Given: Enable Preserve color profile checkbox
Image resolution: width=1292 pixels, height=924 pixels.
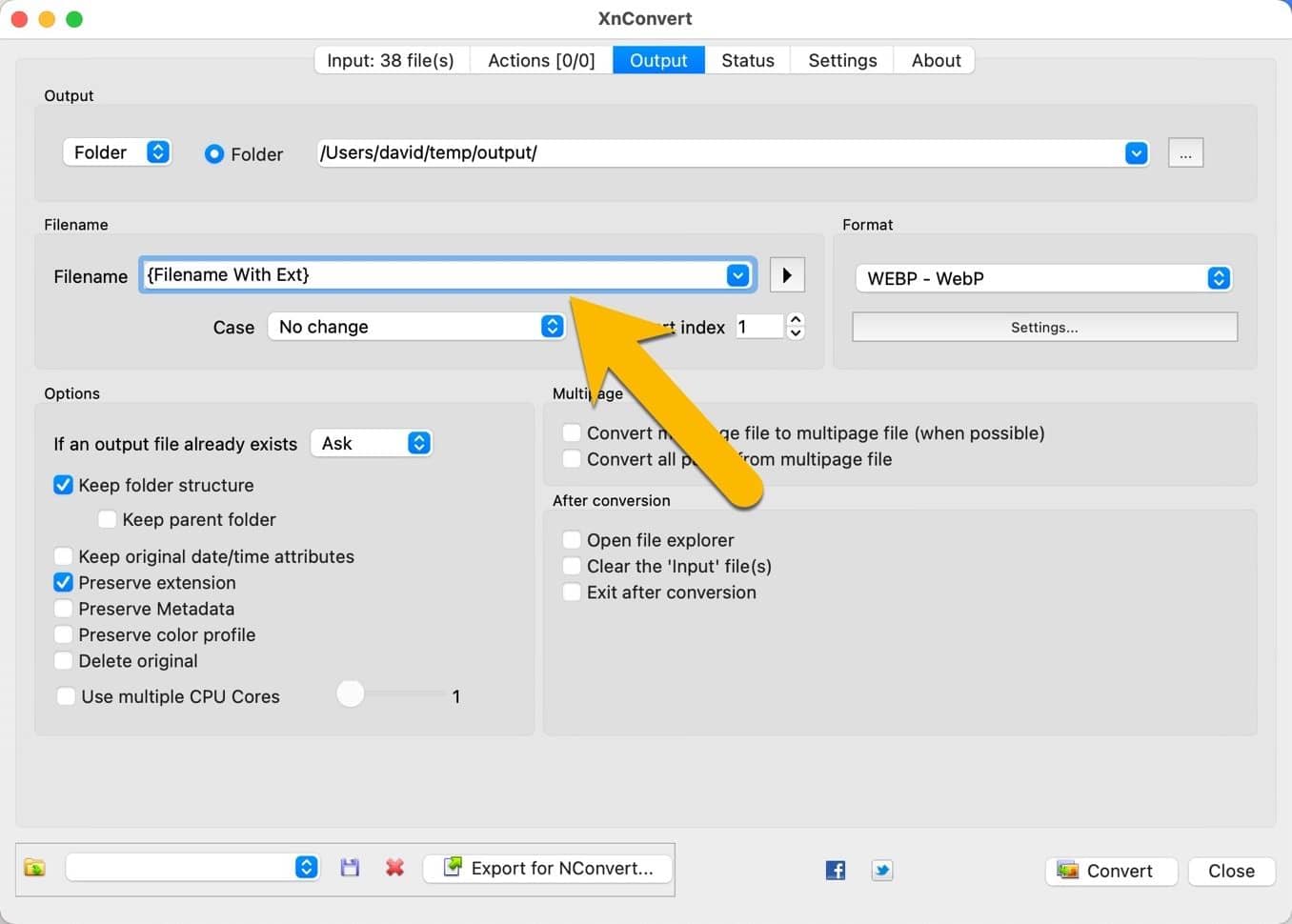Looking at the screenshot, I should point(64,634).
